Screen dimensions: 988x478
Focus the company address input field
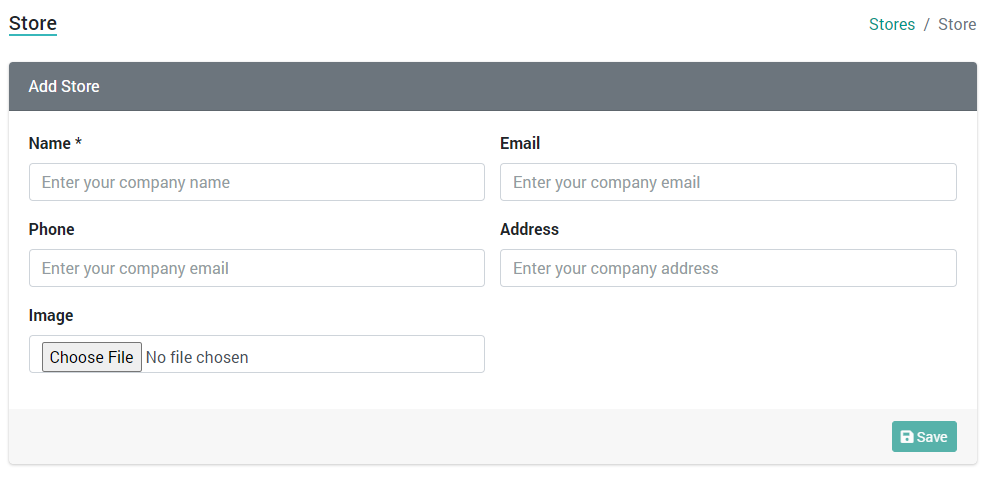(x=728, y=268)
